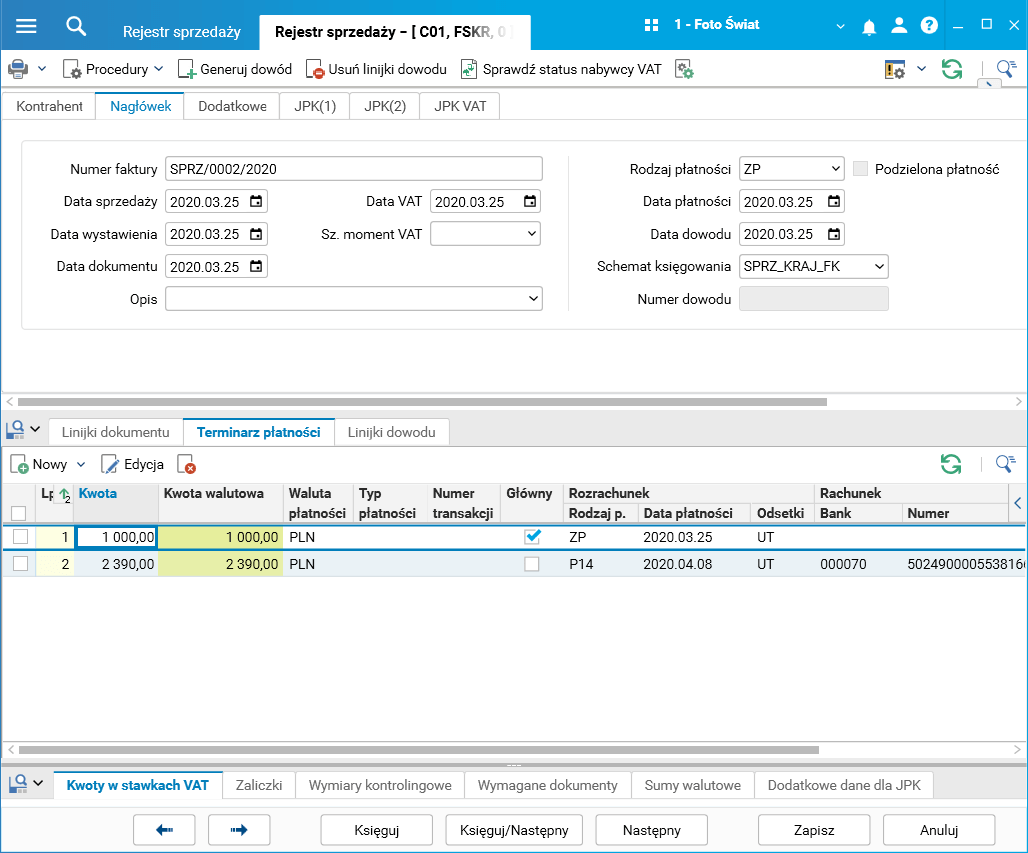Viewport: 1028px width, 853px height.
Task: Toggle the select-all checkbox in grid header
Action: coord(18,513)
